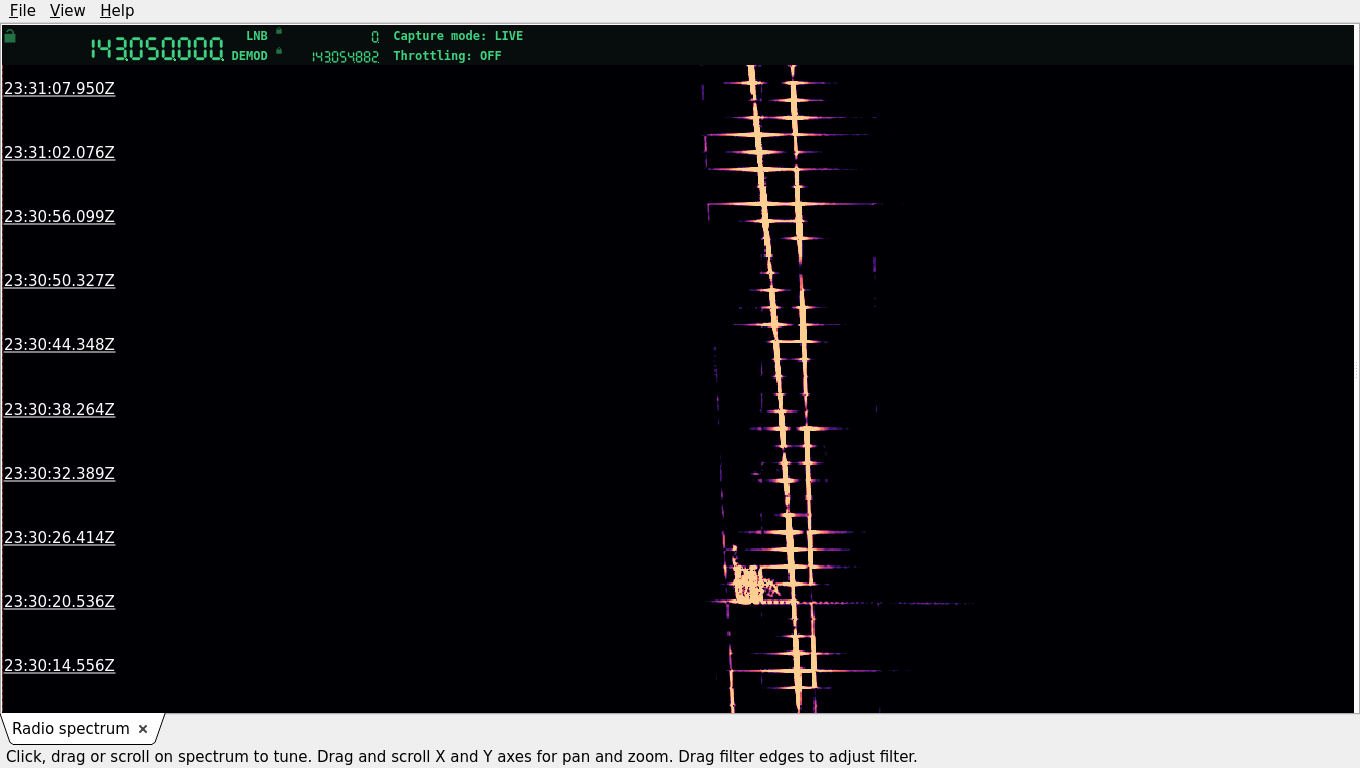Screen dimensions: 1360x768
Task: Click the Capture mode: LIVE label
Action: [458, 36]
